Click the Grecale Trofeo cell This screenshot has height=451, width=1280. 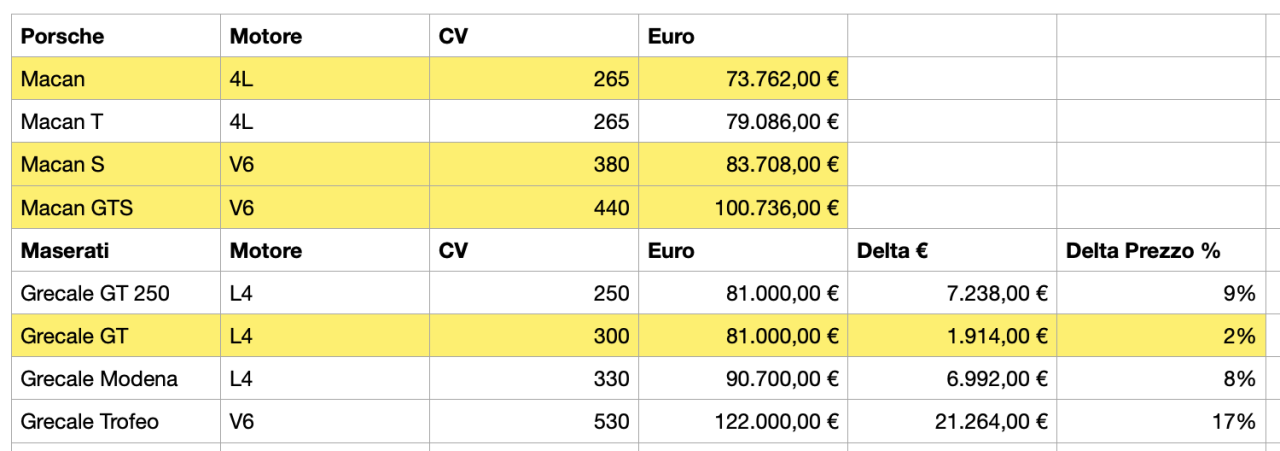click(115, 422)
